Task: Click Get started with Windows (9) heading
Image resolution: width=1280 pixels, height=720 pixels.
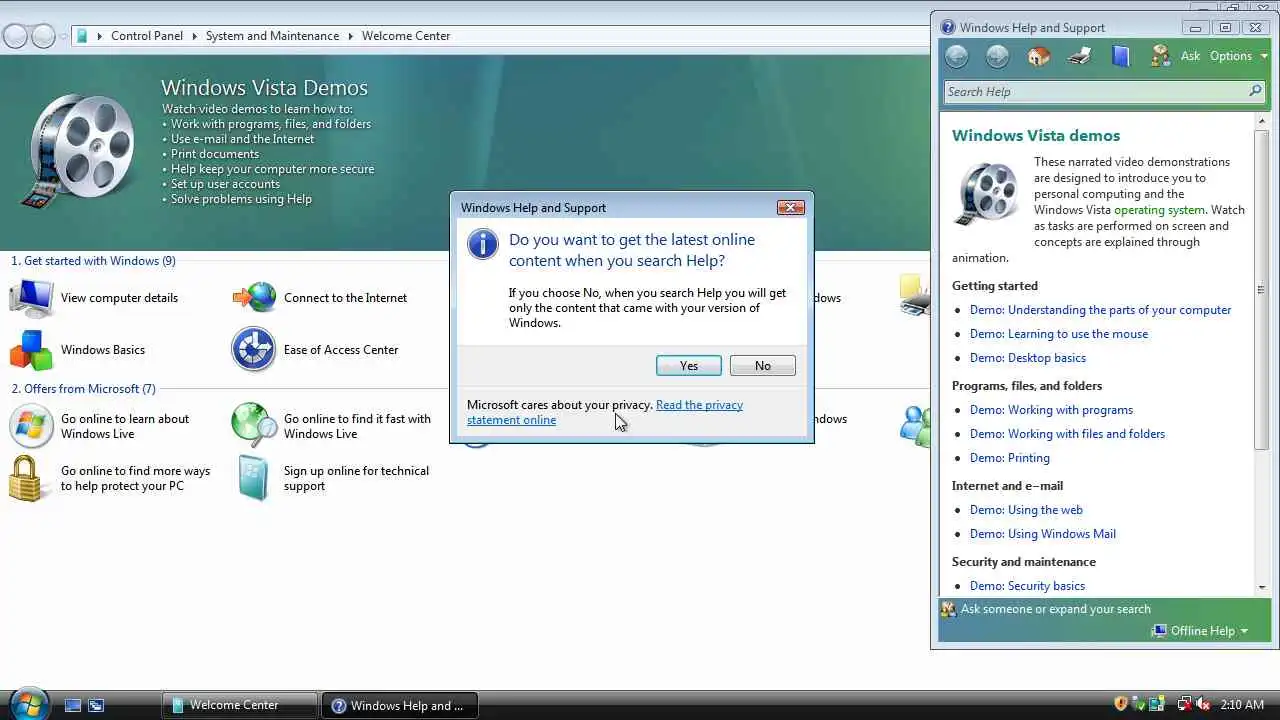Action: pyautogui.click(x=93, y=261)
